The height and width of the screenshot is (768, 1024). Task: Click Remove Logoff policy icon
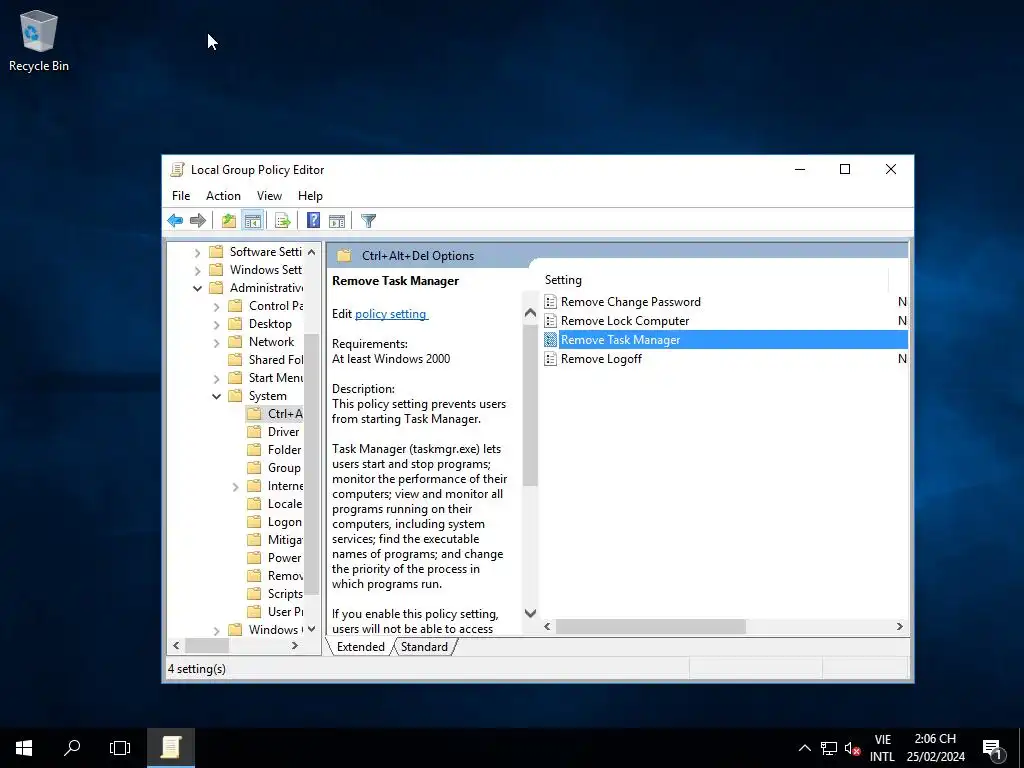551,359
